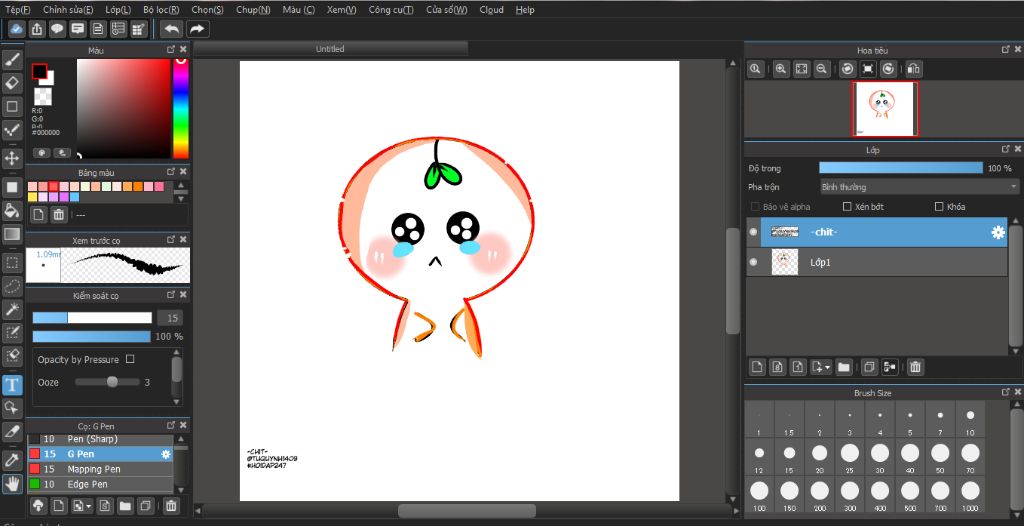This screenshot has height=526, width=1024.
Task: Click the horizontal canvas scrollbar
Action: (x=468, y=510)
